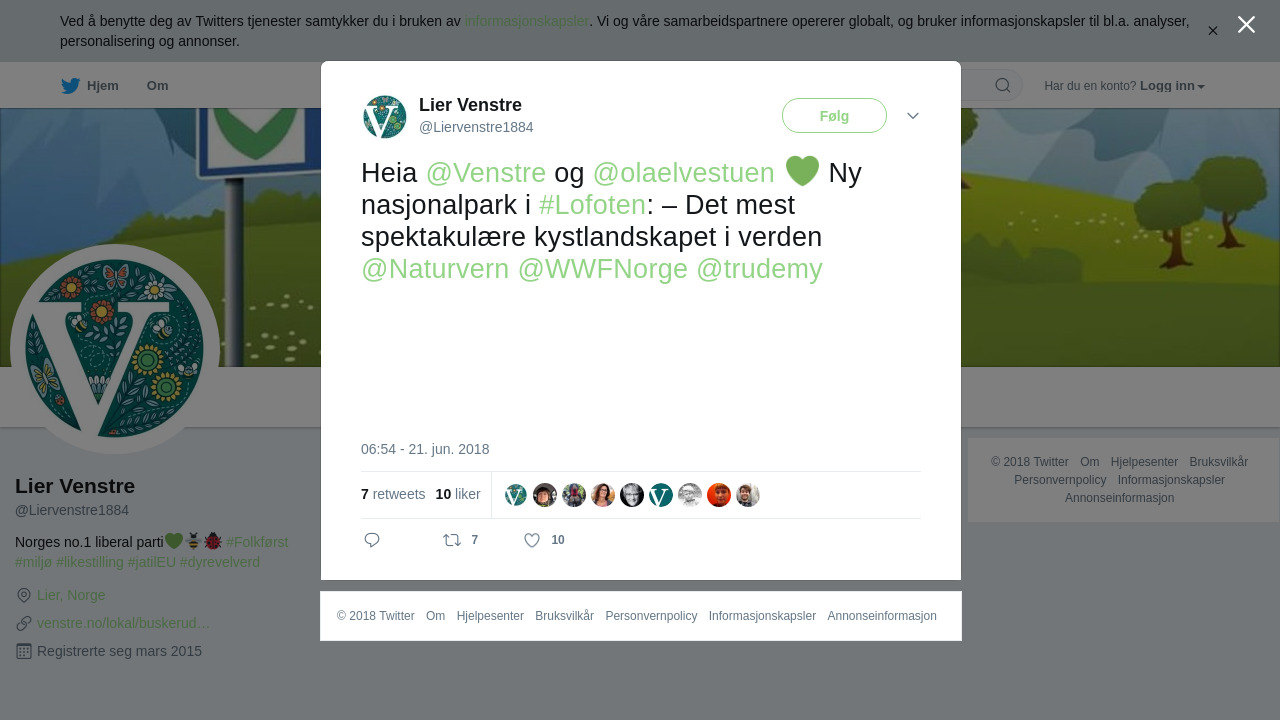Open the Lier, Norge location link

click(71, 595)
